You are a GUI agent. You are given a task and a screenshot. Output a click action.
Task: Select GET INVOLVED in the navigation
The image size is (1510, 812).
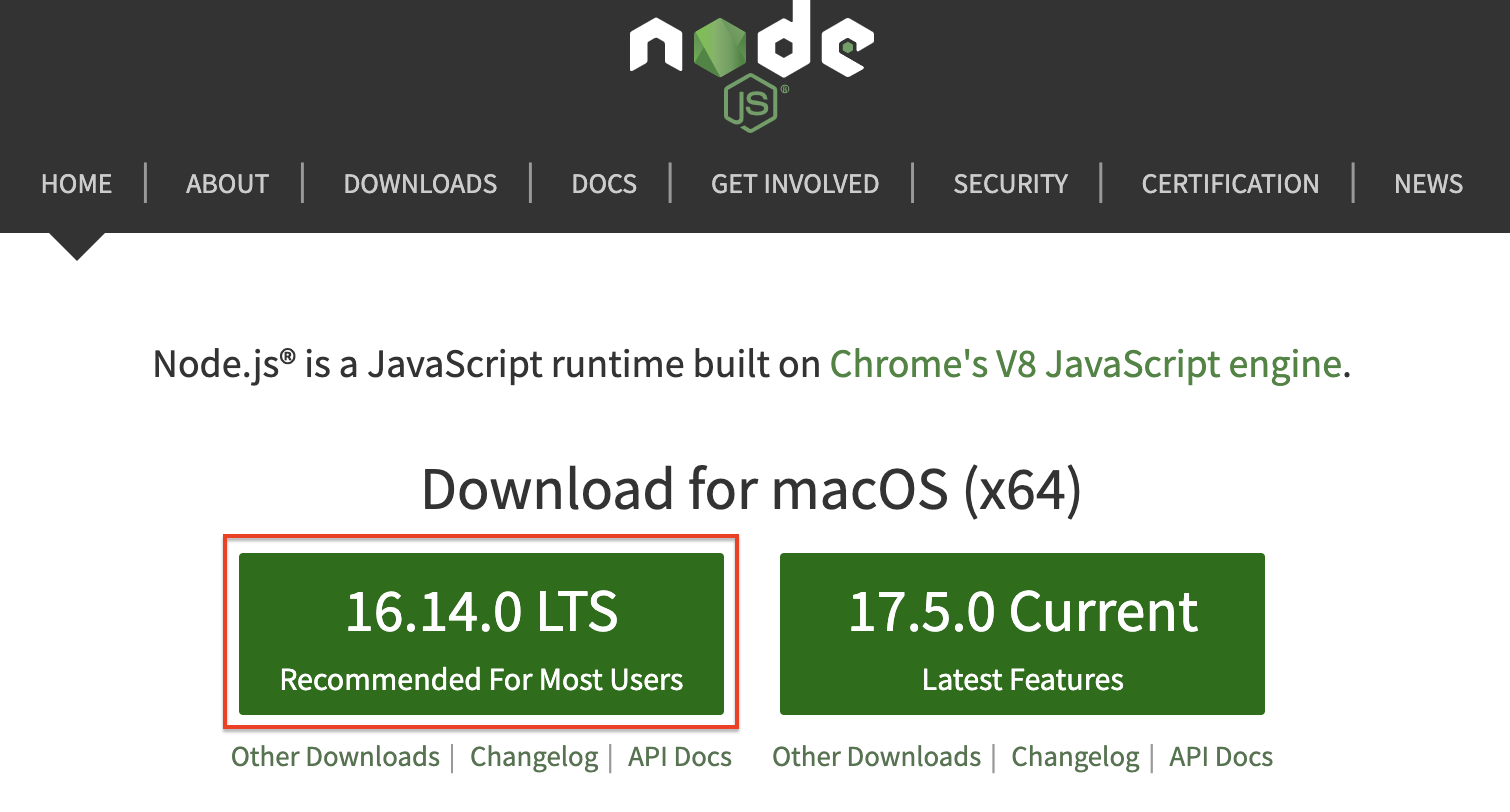(795, 184)
